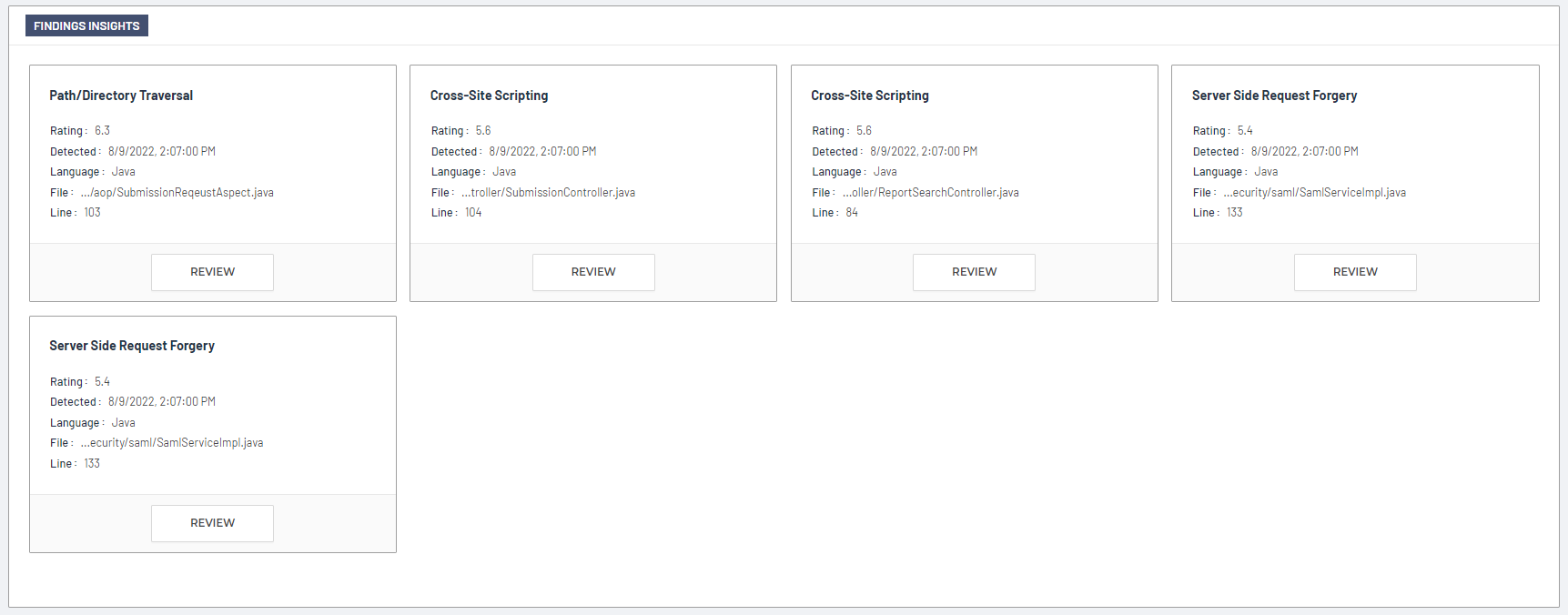Click the bottom-row Server Side Request Forgery title
The height and width of the screenshot is (615, 1568).
pos(132,346)
